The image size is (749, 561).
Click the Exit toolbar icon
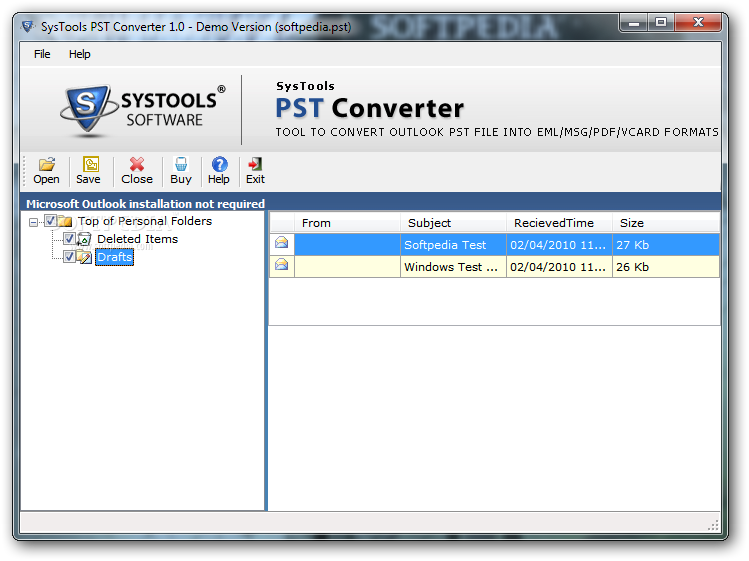point(255,164)
